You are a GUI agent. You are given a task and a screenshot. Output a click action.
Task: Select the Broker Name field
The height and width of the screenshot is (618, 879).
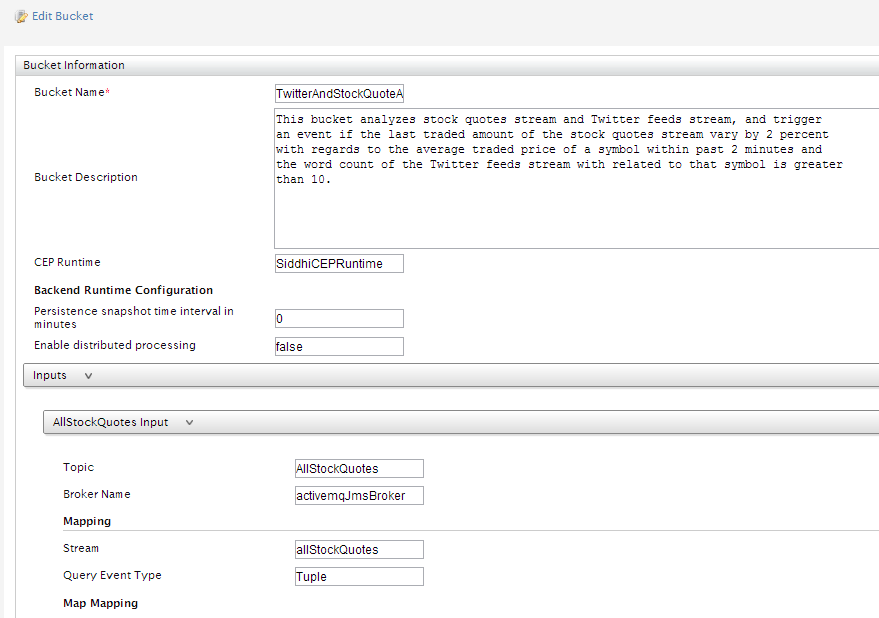[x=359, y=496]
